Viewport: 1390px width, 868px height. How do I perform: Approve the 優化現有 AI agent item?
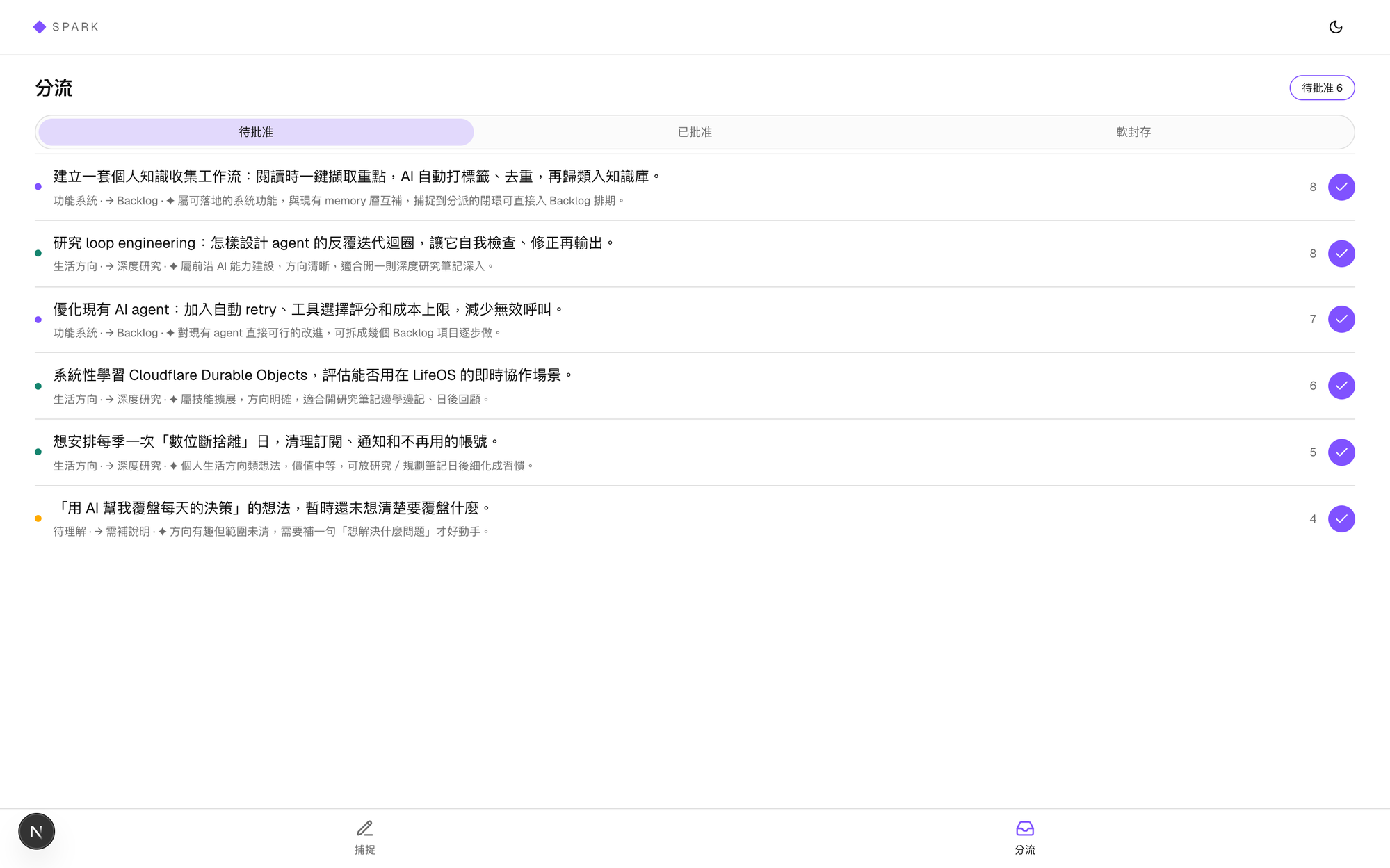click(x=1341, y=319)
